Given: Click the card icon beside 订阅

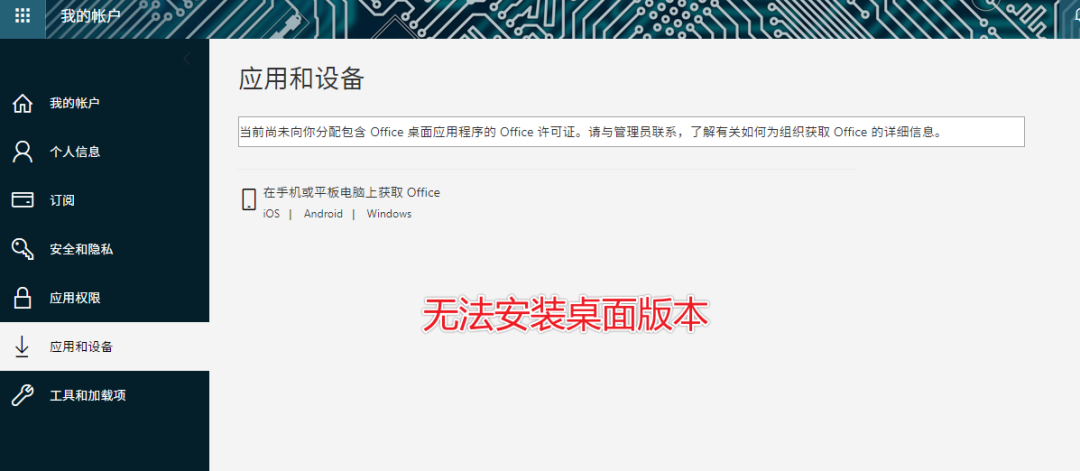Looking at the screenshot, I should (23, 200).
